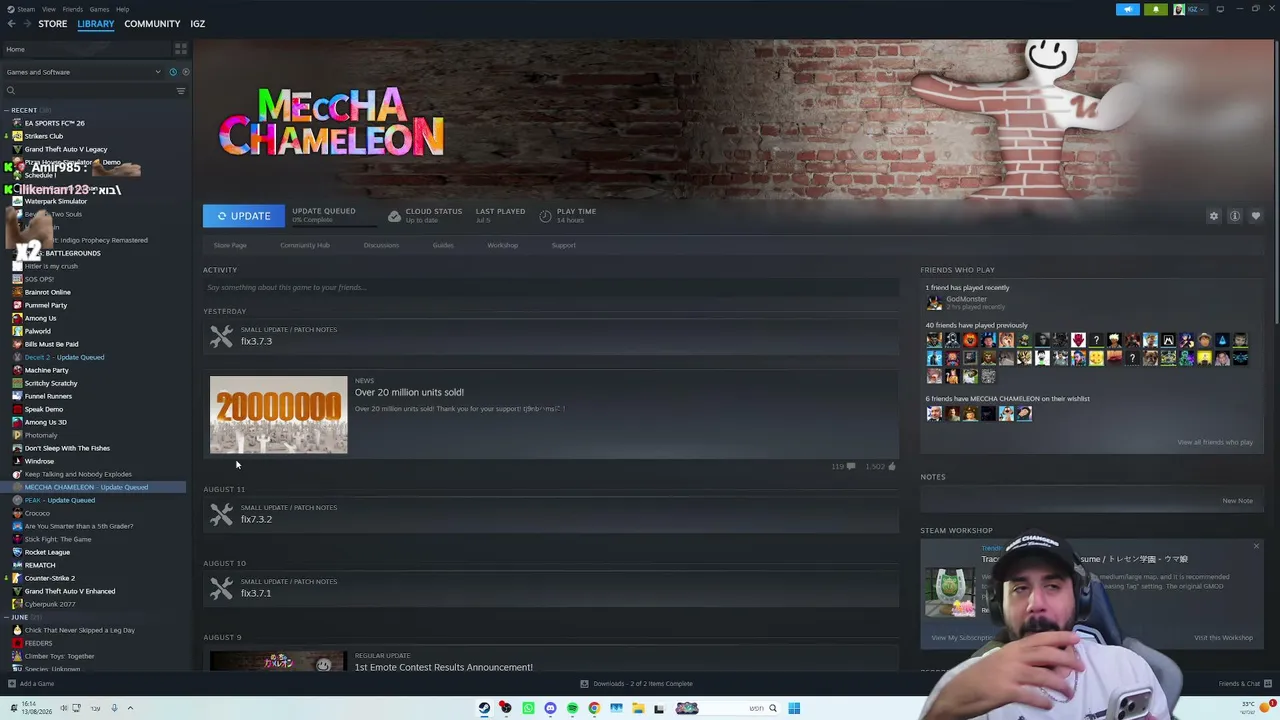The width and height of the screenshot is (1280, 720).
Task: Open the Workshop link
Action: click(x=503, y=245)
